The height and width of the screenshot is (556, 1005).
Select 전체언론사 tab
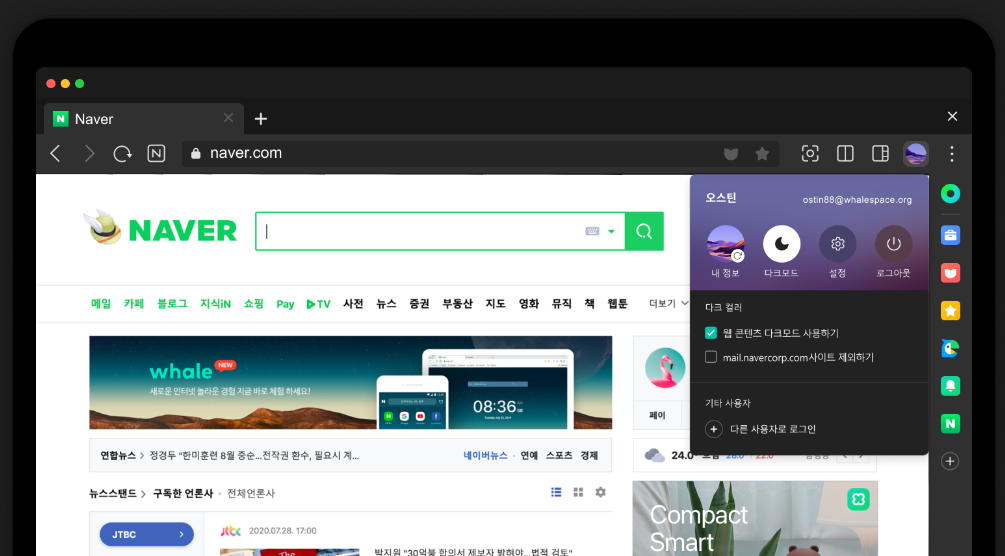(251, 493)
